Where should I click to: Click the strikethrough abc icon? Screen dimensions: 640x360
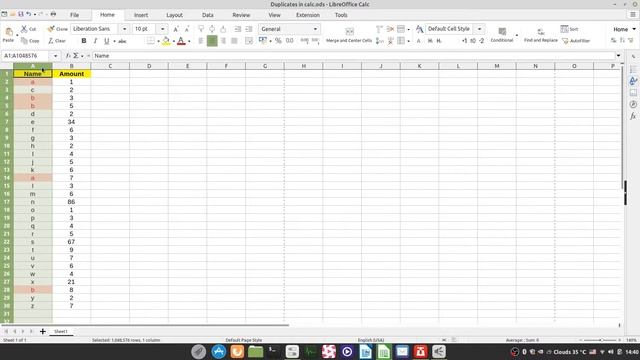[x=122, y=41]
